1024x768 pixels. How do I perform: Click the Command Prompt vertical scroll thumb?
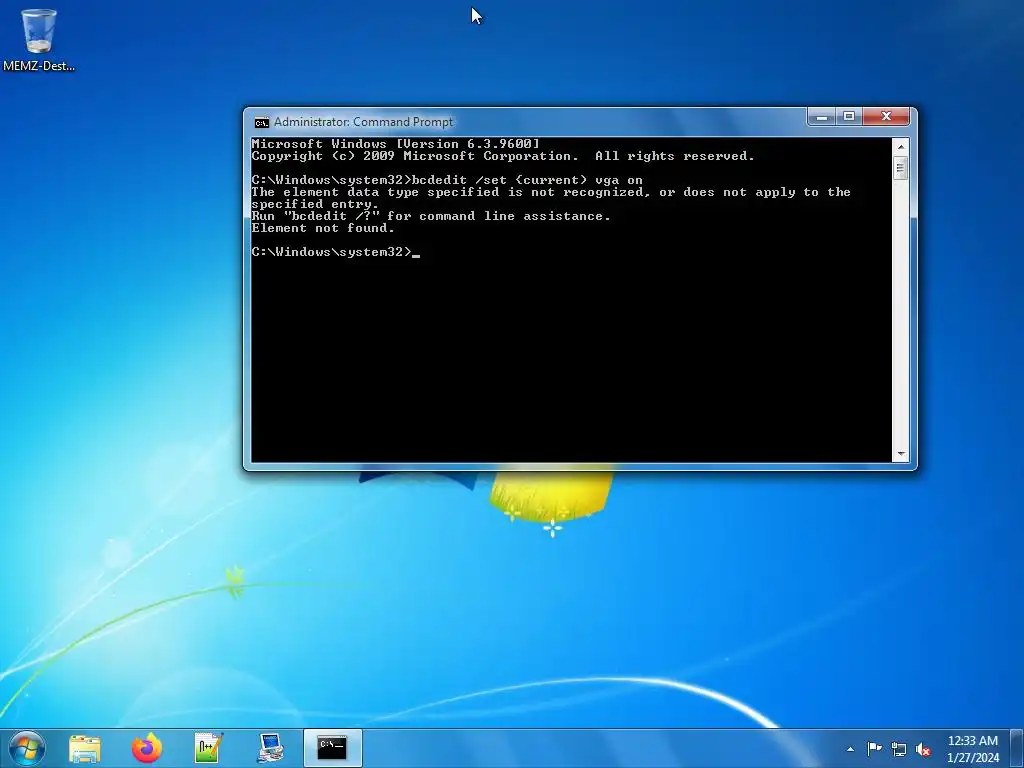(901, 168)
